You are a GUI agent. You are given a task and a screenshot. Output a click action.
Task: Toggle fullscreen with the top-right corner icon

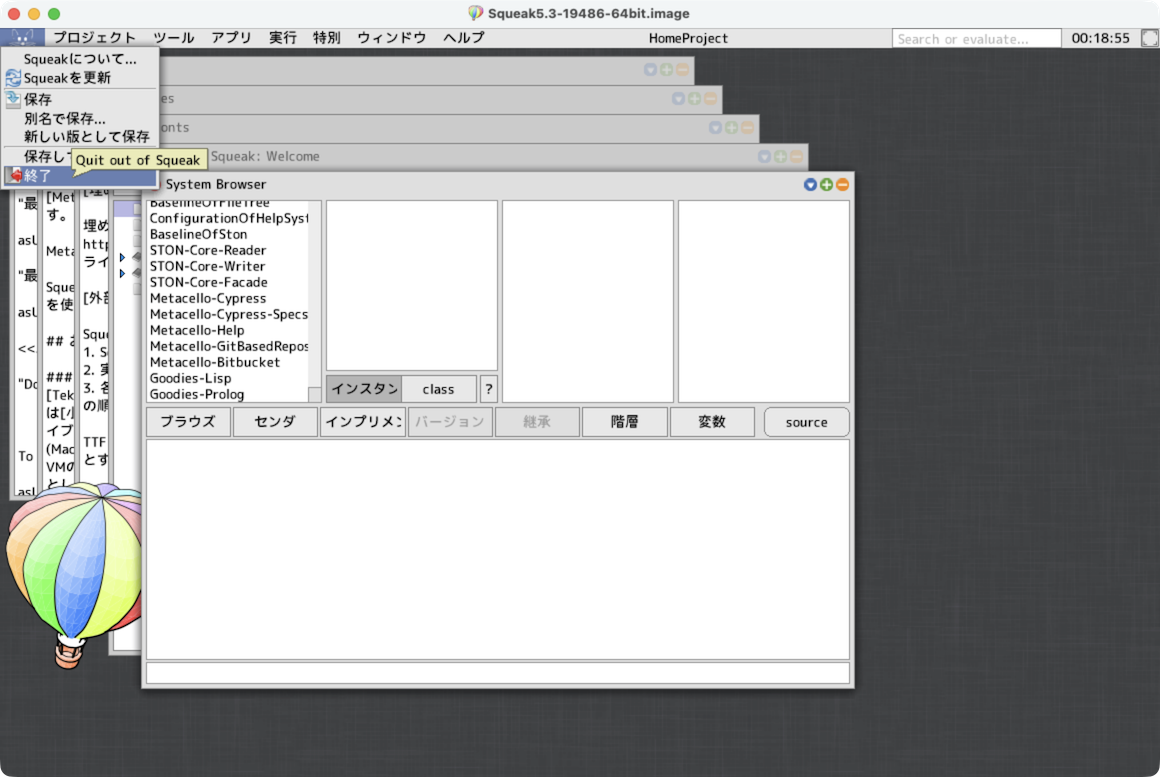pyautogui.click(x=1149, y=38)
